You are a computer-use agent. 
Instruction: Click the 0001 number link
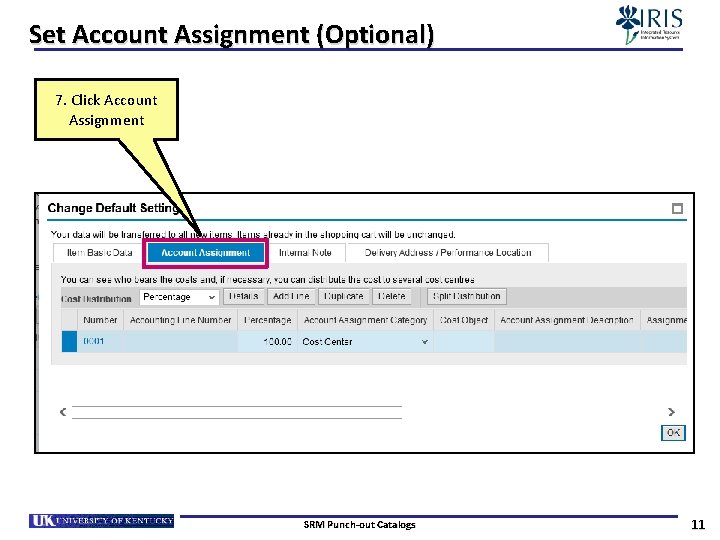[93, 341]
